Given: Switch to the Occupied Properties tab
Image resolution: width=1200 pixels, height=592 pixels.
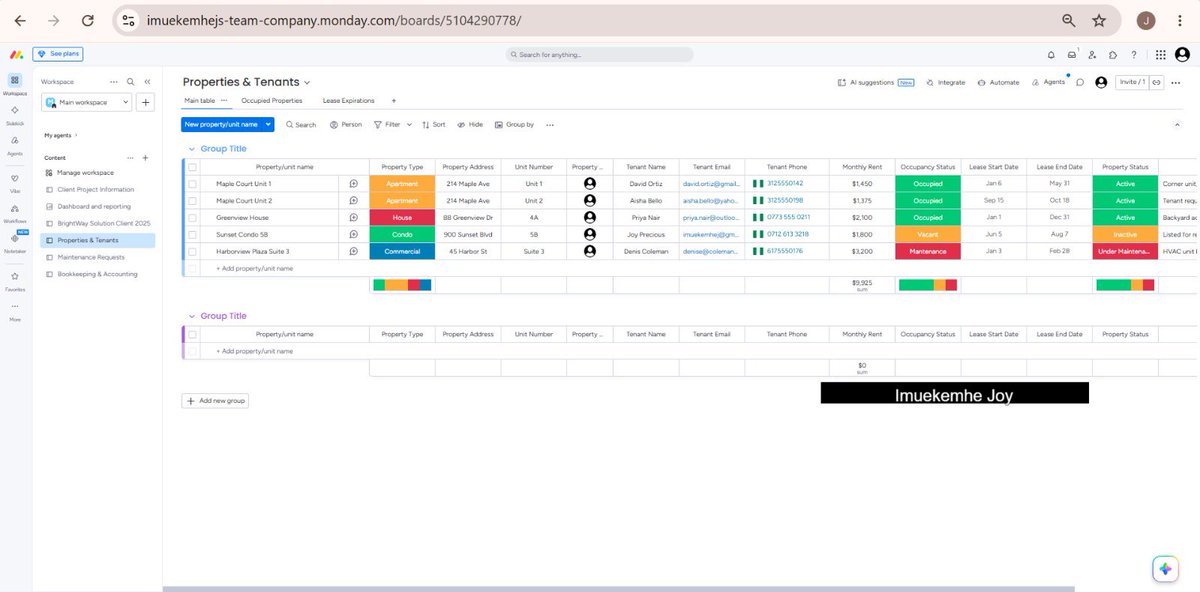Looking at the screenshot, I should (272, 101).
